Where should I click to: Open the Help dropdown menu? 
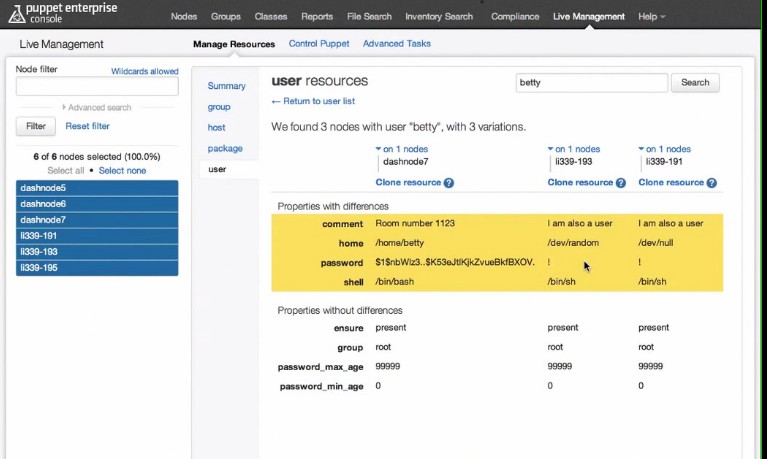[651, 17]
